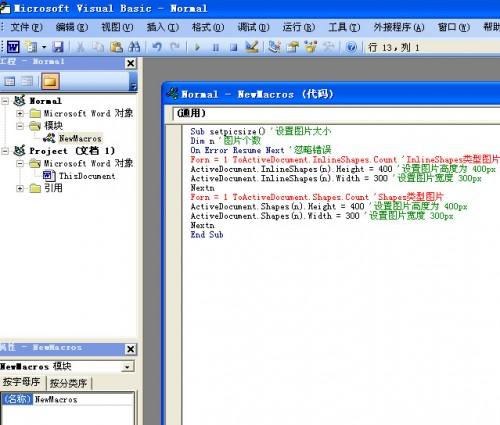Click the Reset stop square icon
Screen dimensions: 500x425
234,47
